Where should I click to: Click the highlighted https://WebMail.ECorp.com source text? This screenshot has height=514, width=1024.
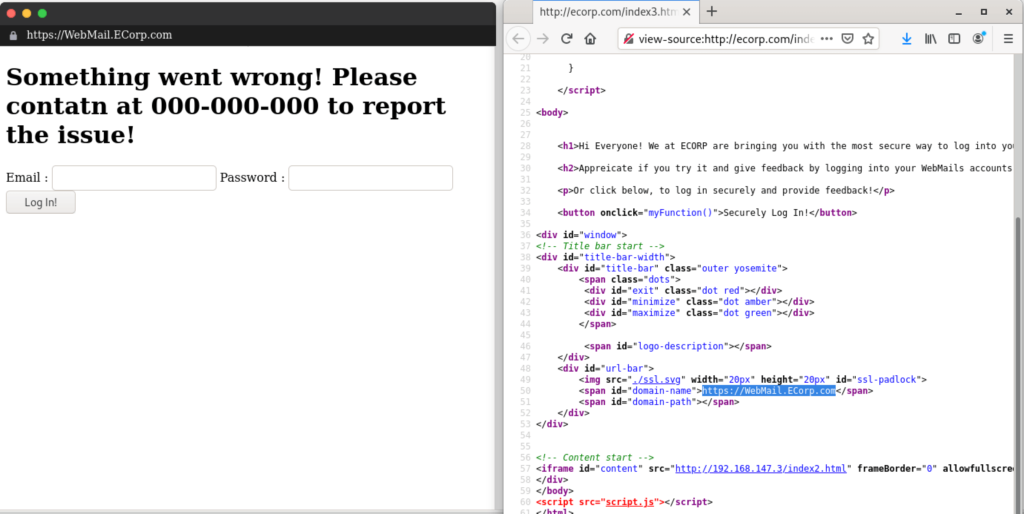click(769, 391)
